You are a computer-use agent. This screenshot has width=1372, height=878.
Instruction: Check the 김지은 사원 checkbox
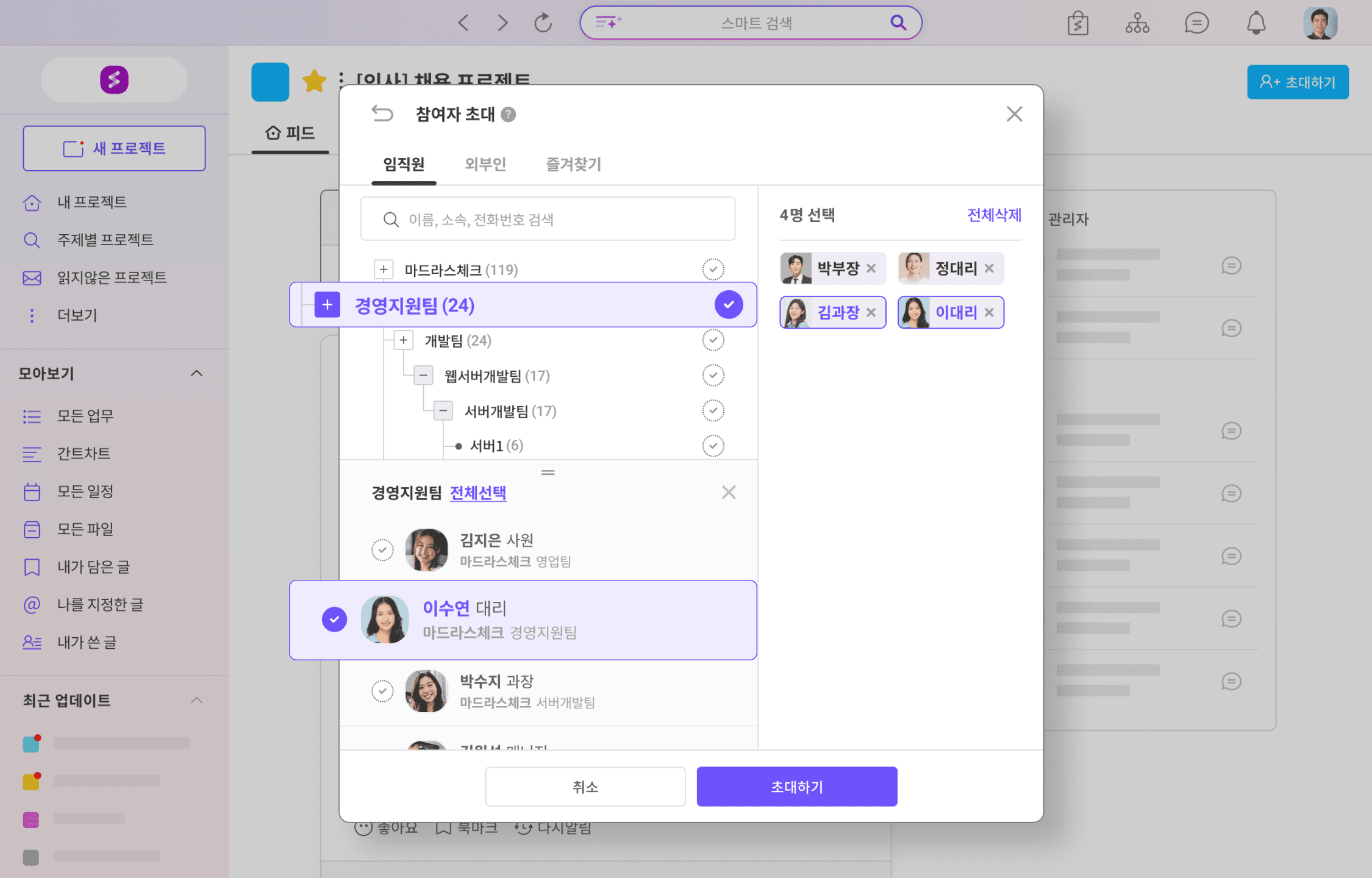point(382,550)
